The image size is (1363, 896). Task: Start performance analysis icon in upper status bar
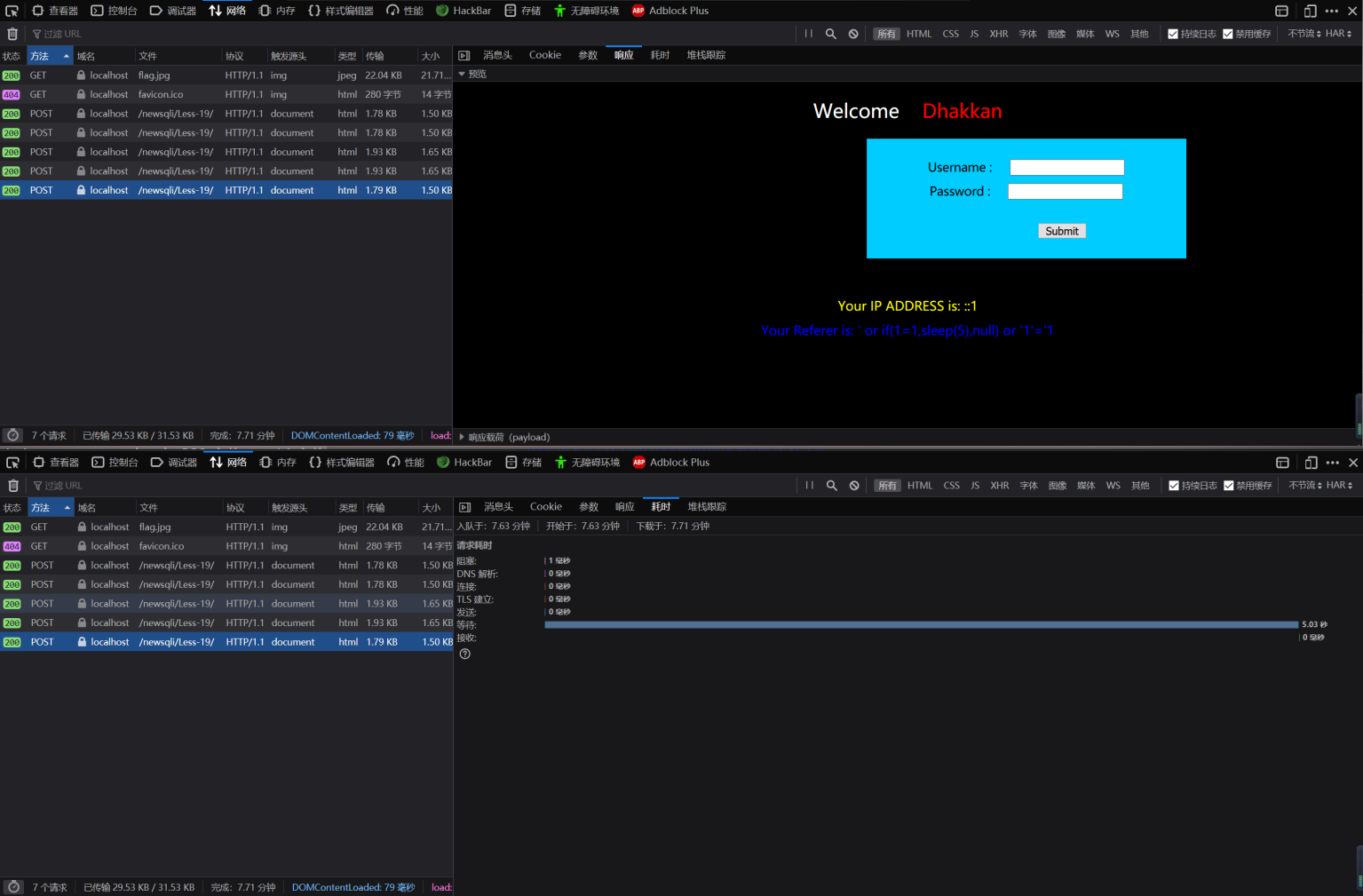click(x=12, y=435)
